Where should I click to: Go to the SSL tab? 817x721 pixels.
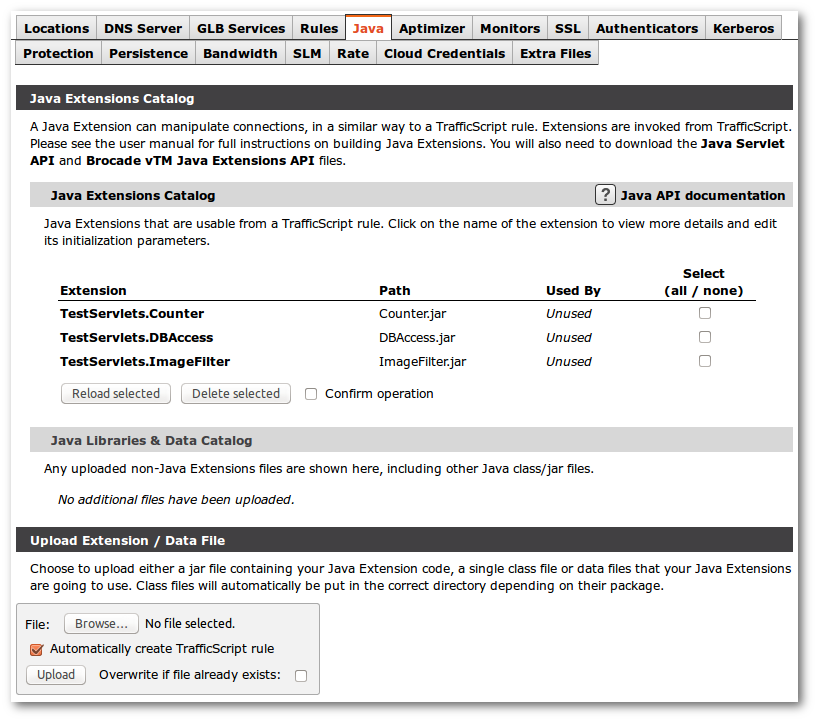click(x=567, y=28)
